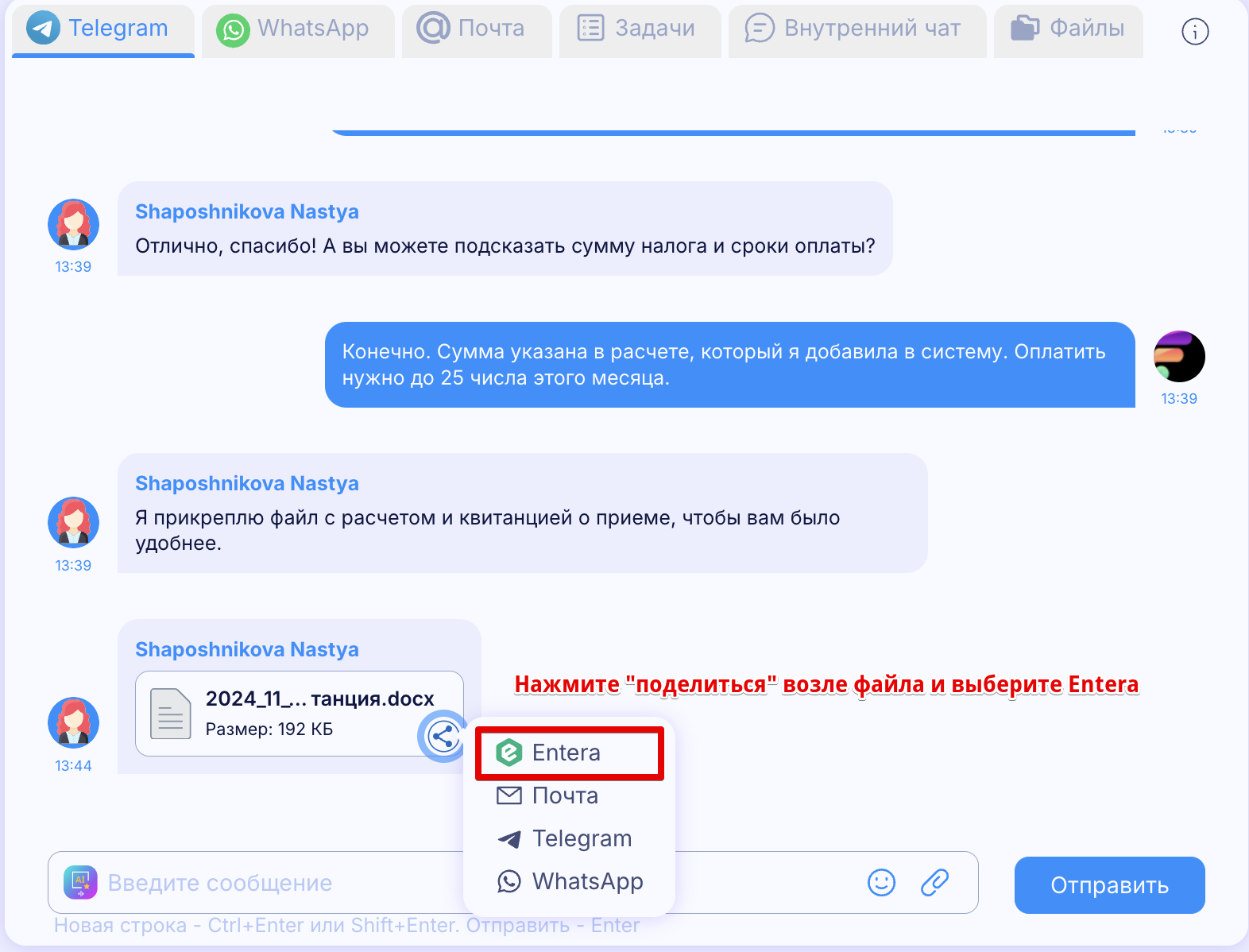Click the green WhatsApp icon in top tab
1249x952 pixels.
coord(233,30)
